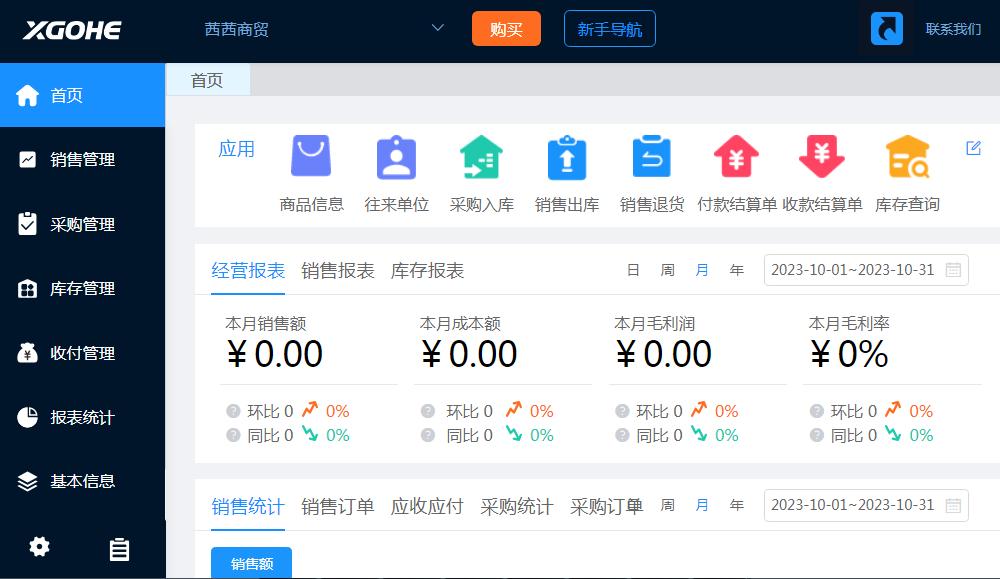Open the 库存查询 orange search icon

click(908, 156)
